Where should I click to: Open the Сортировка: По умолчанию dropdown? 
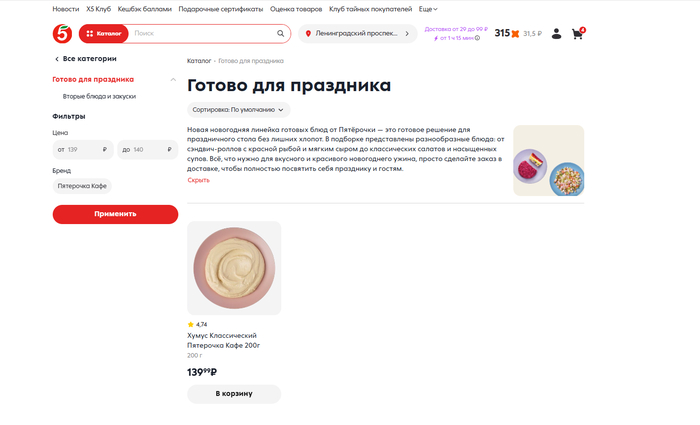pos(239,110)
